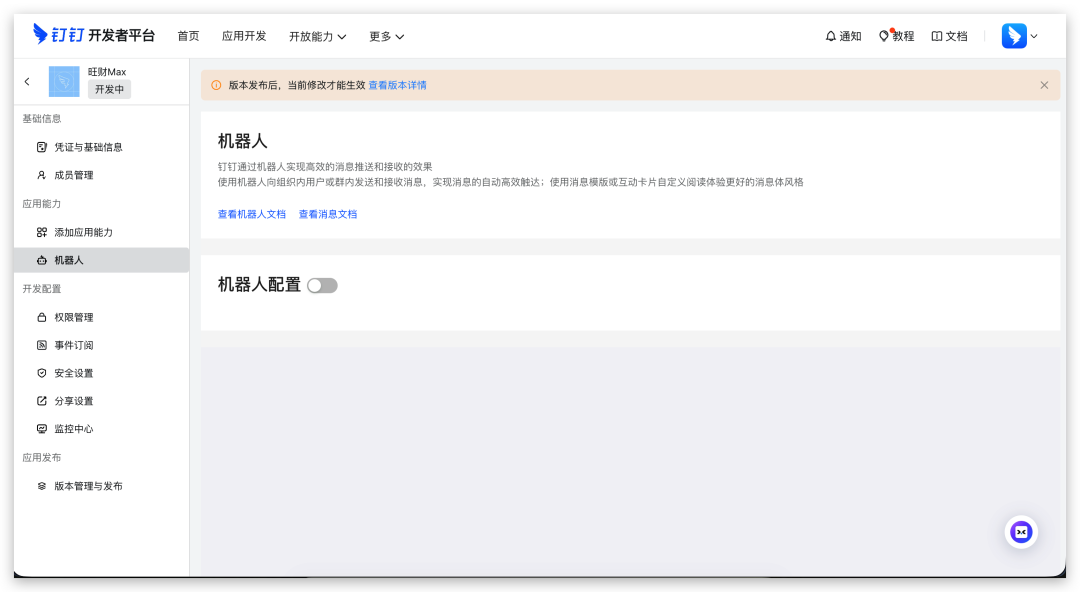Expand the 更多 dropdown menu
Image resolution: width=1080 pixels, height=592 pixels.
point(386,36)
